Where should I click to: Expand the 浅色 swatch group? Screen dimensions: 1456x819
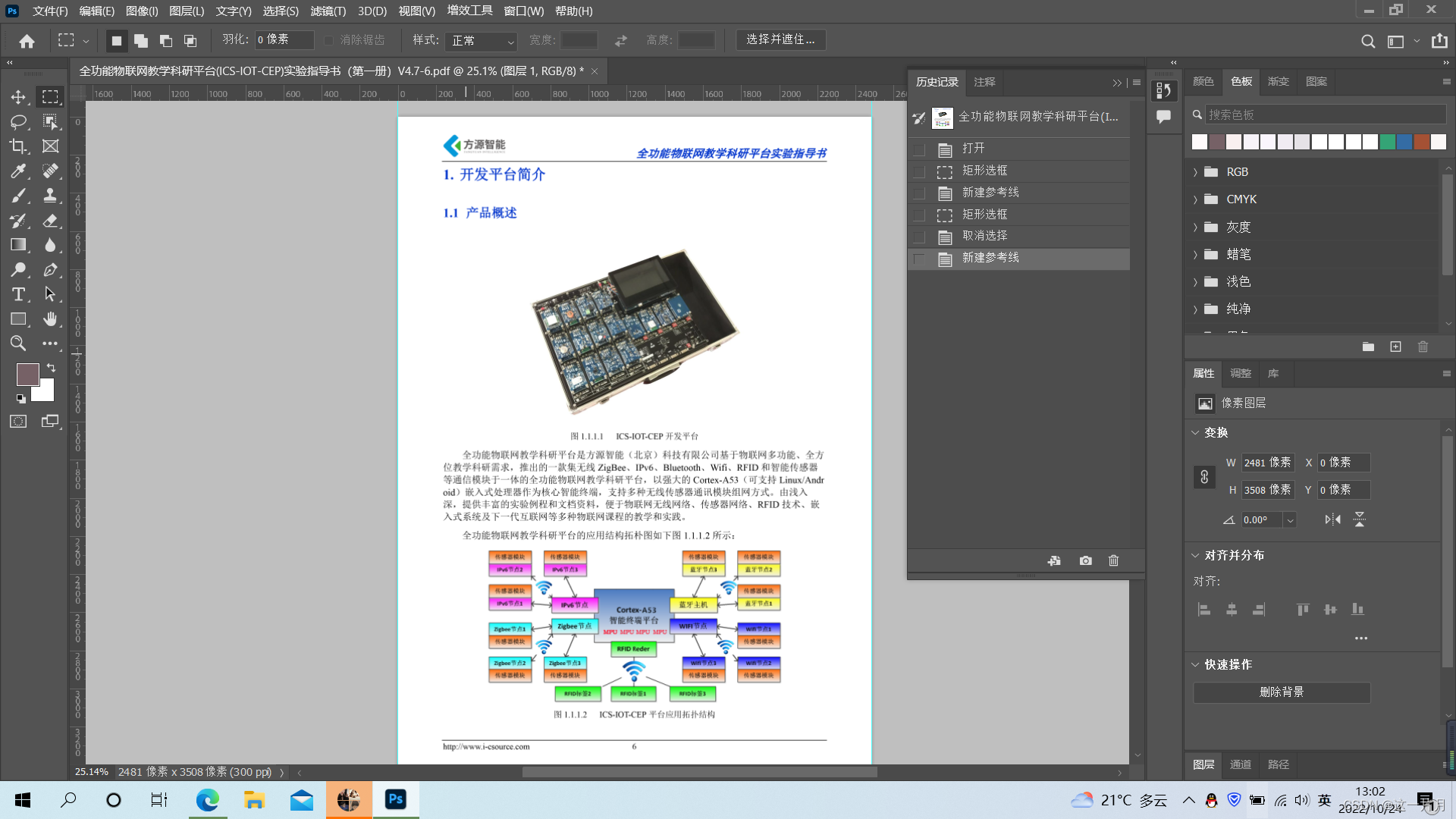(1195, 282)
